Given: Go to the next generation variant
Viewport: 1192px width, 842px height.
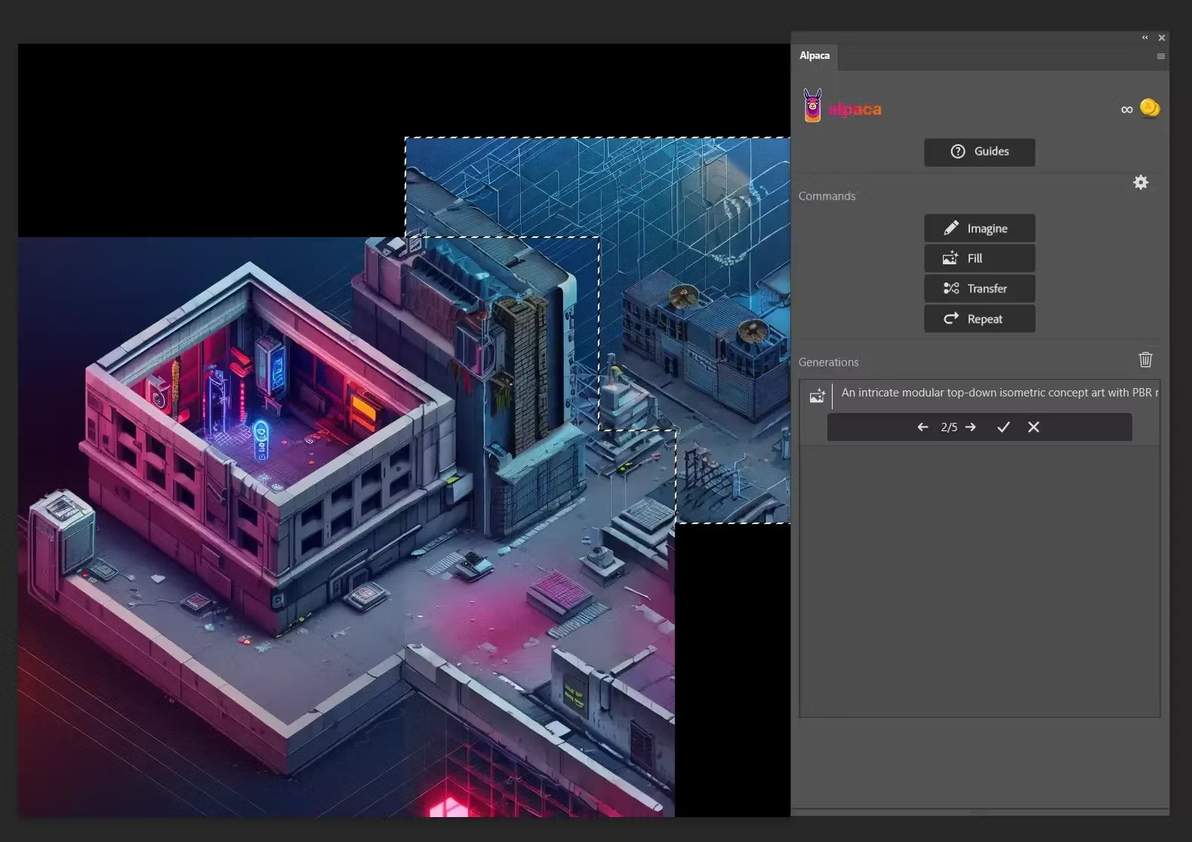Looking at the screenshot, I should click(970, 427).
